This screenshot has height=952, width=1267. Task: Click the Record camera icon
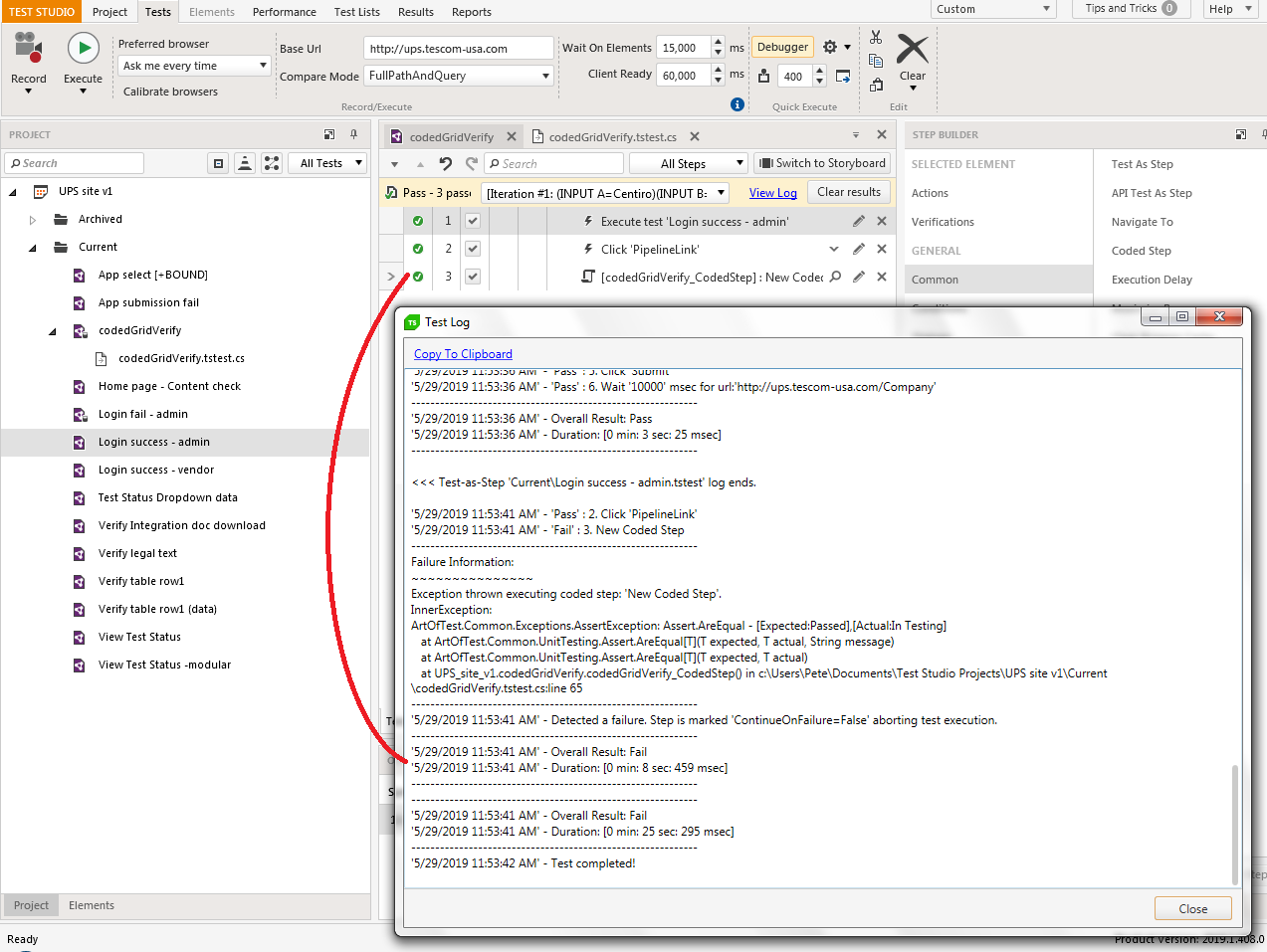[28, 47]
